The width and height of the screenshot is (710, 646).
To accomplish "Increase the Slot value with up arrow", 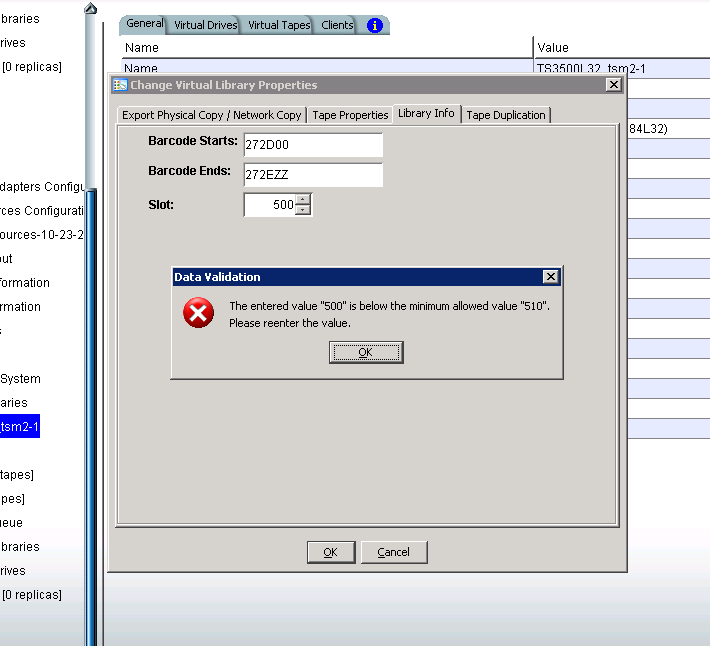I will coord(304,199).
